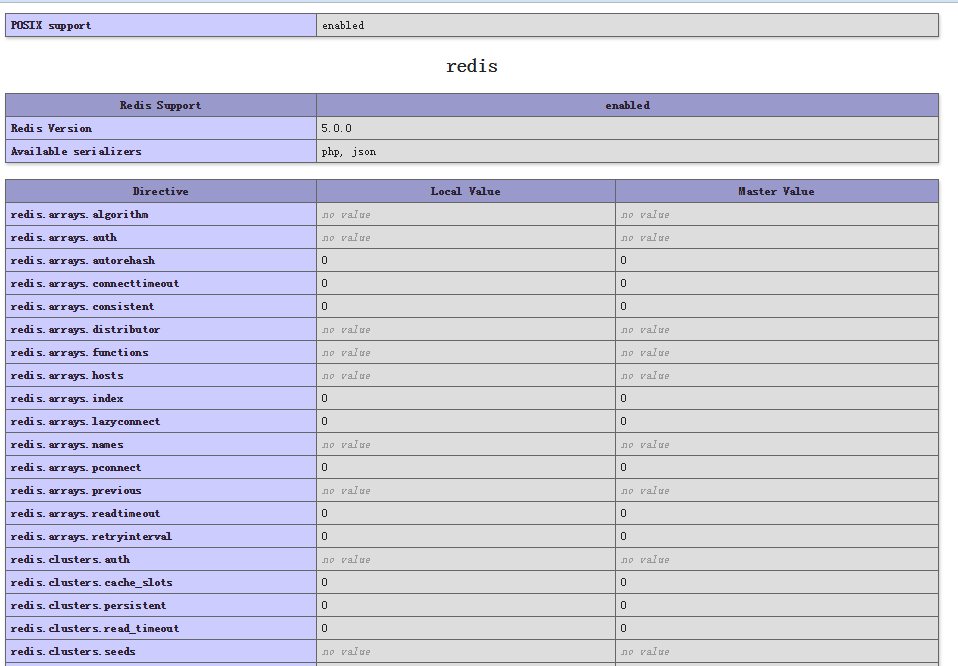Select the "enabled" value beside POSIX support
Image resolution: width=958 pixels, height=666 pixels.
343,26
